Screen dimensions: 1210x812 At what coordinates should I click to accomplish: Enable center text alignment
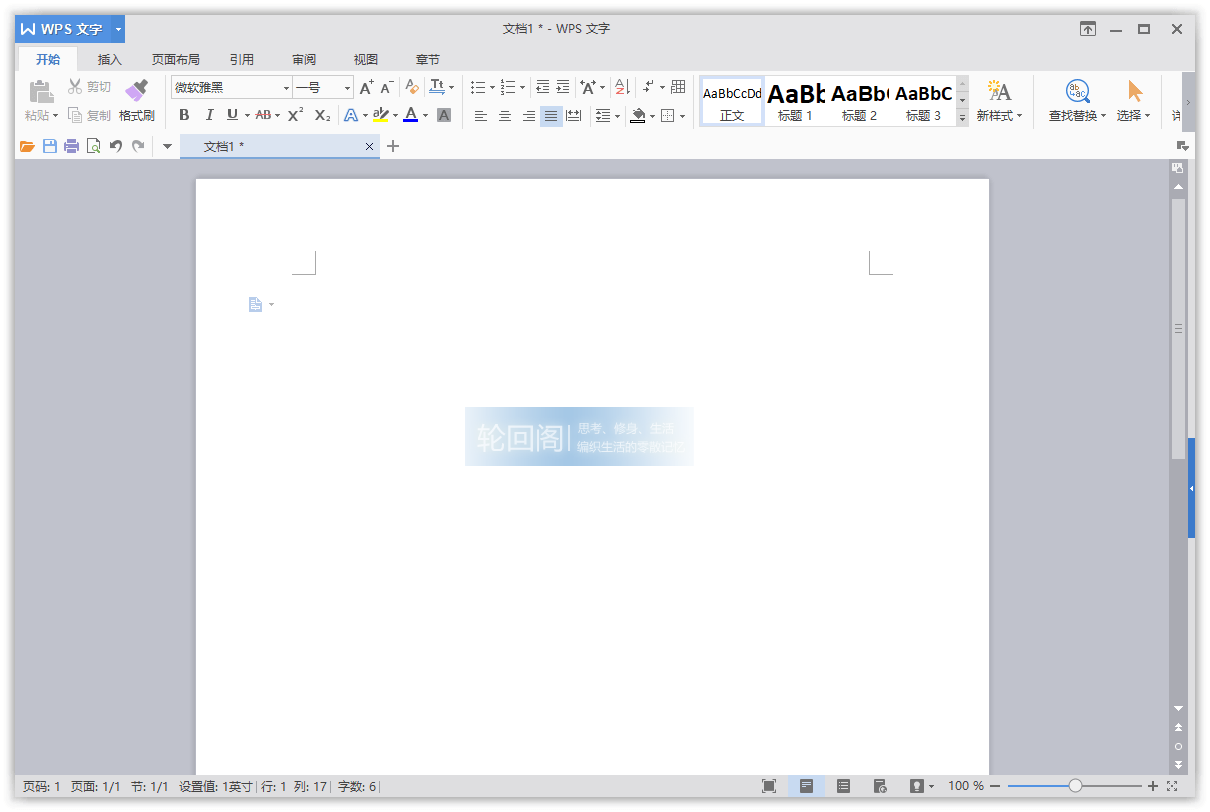(x=504, y=116)
